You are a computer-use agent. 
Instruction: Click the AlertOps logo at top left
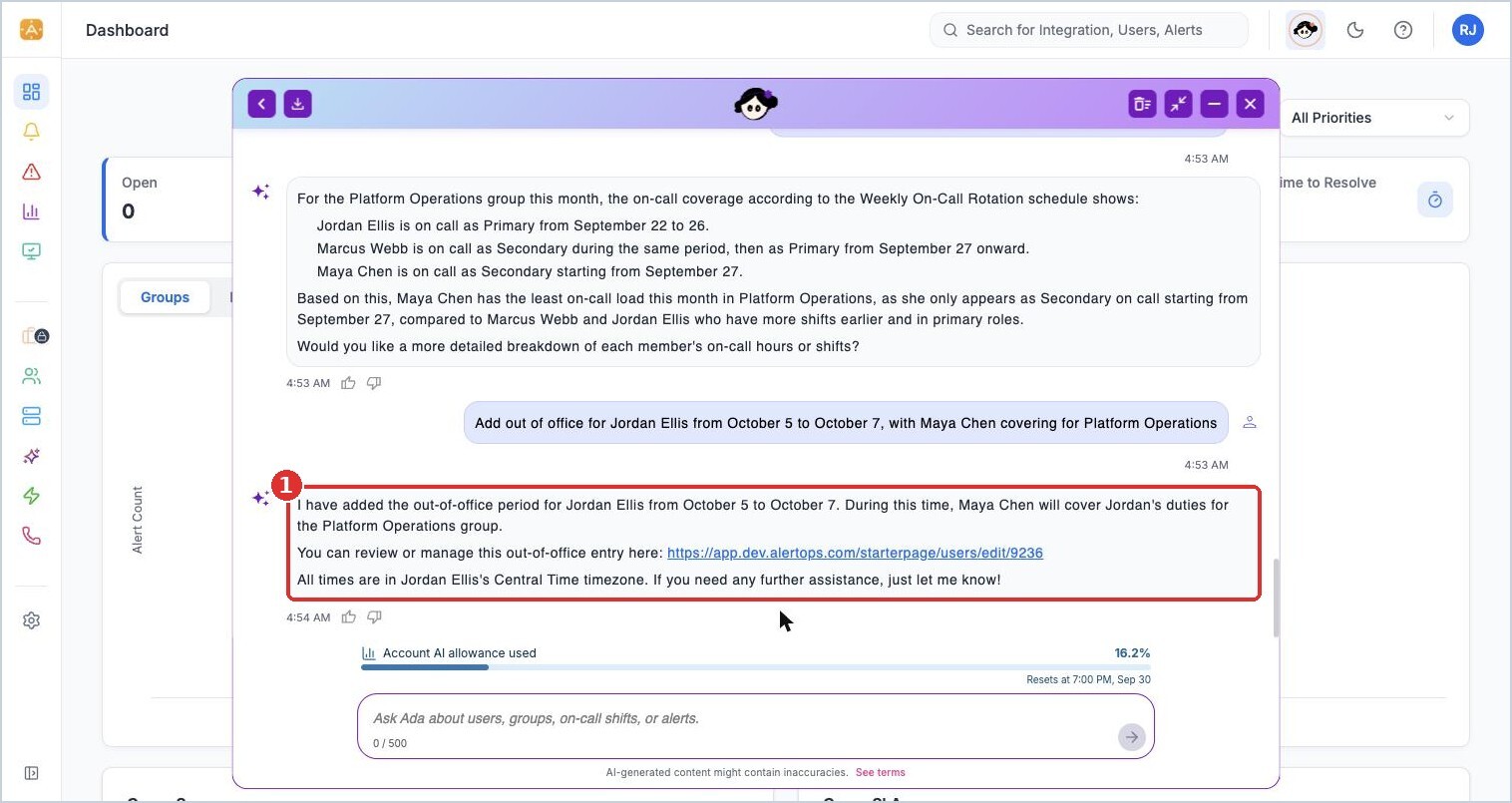(x=31, y=30)
